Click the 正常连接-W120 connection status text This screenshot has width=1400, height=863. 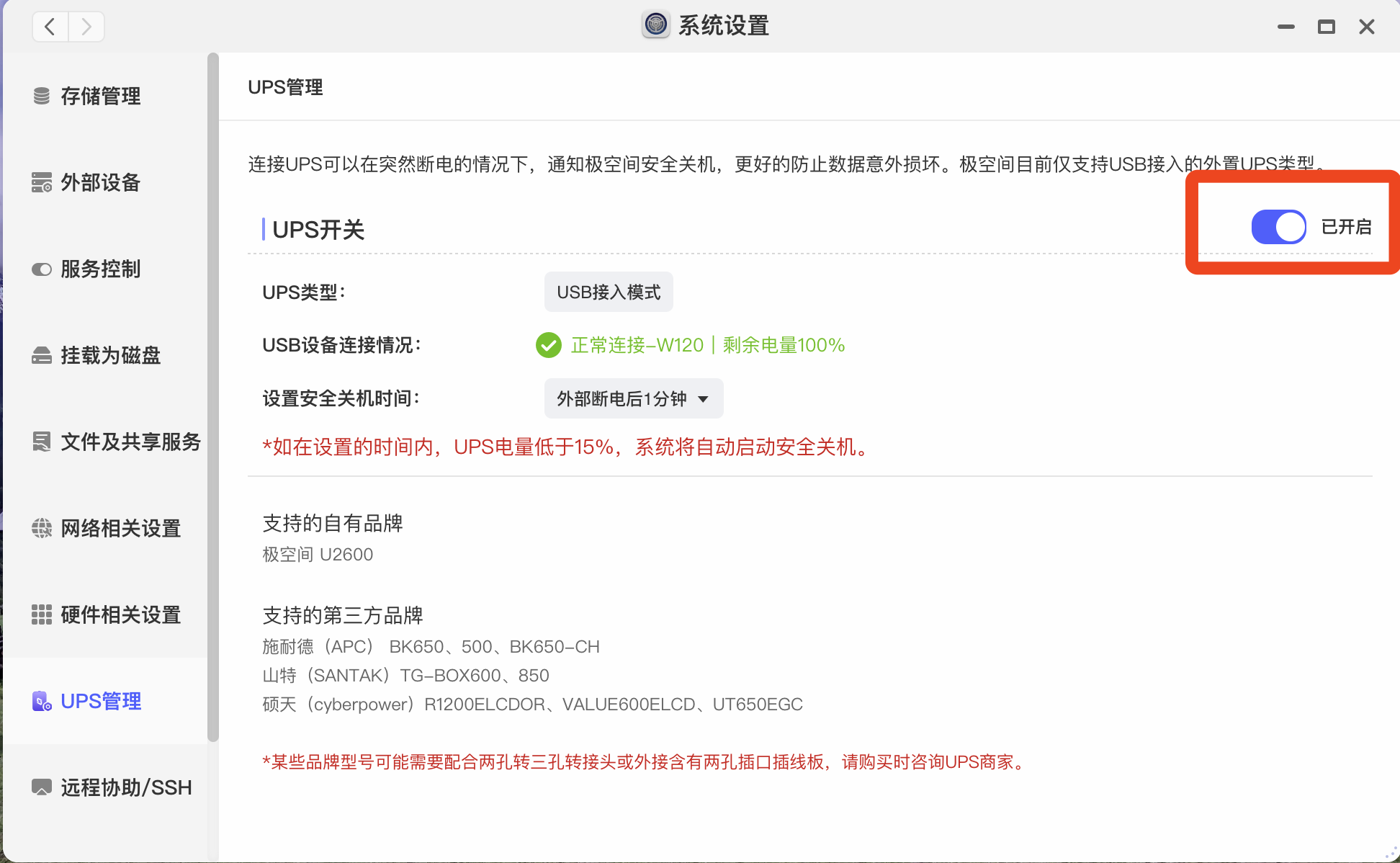[x=637, y=345]
